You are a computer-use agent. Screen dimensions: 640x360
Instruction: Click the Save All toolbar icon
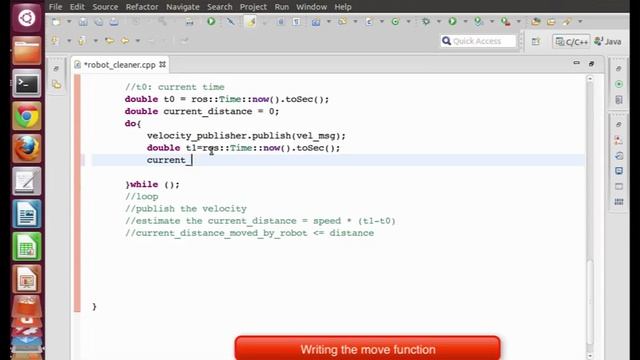(x=99, y=22)
